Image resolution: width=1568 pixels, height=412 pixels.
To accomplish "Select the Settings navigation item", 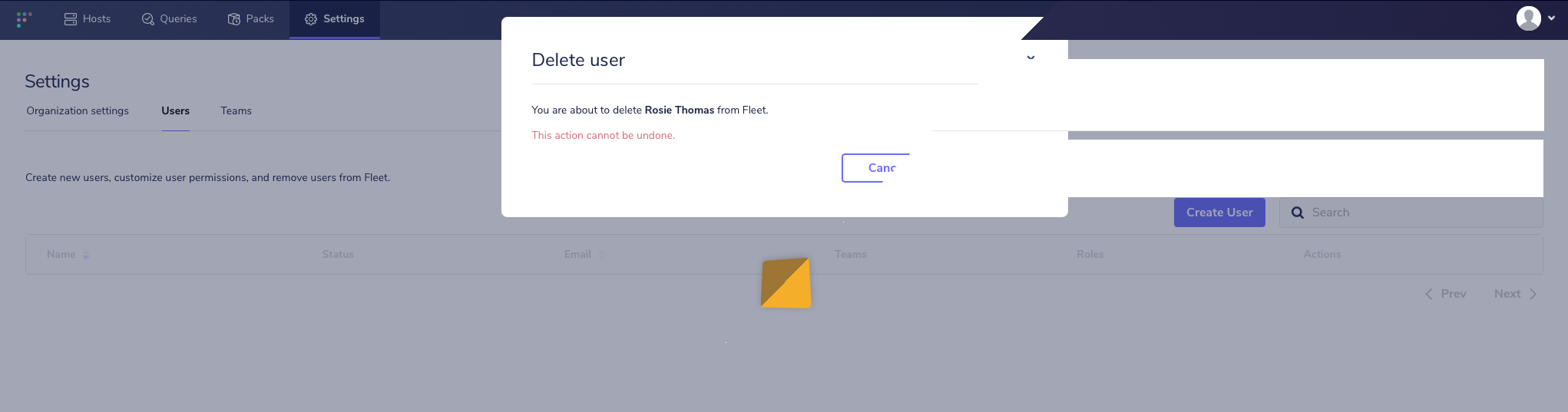I will (x=335, y=19).
